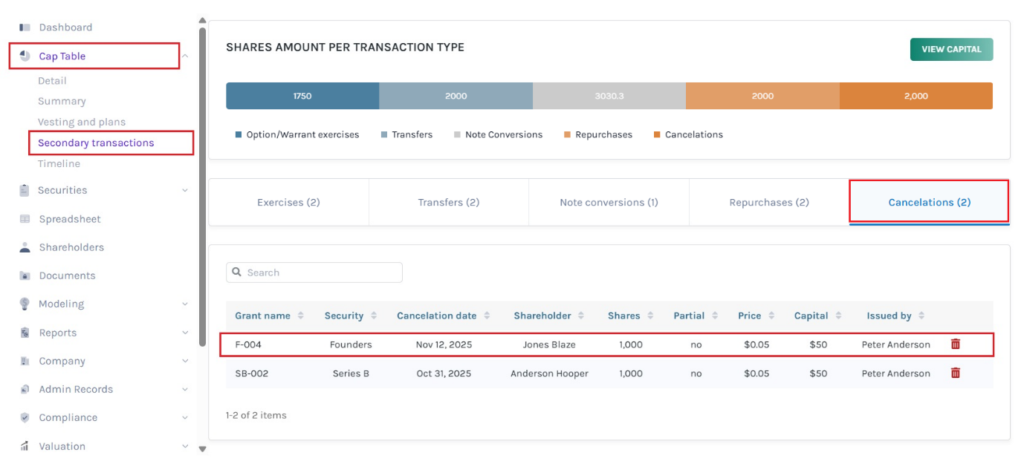Expand the Reports submenu chevron

[185, 333]
